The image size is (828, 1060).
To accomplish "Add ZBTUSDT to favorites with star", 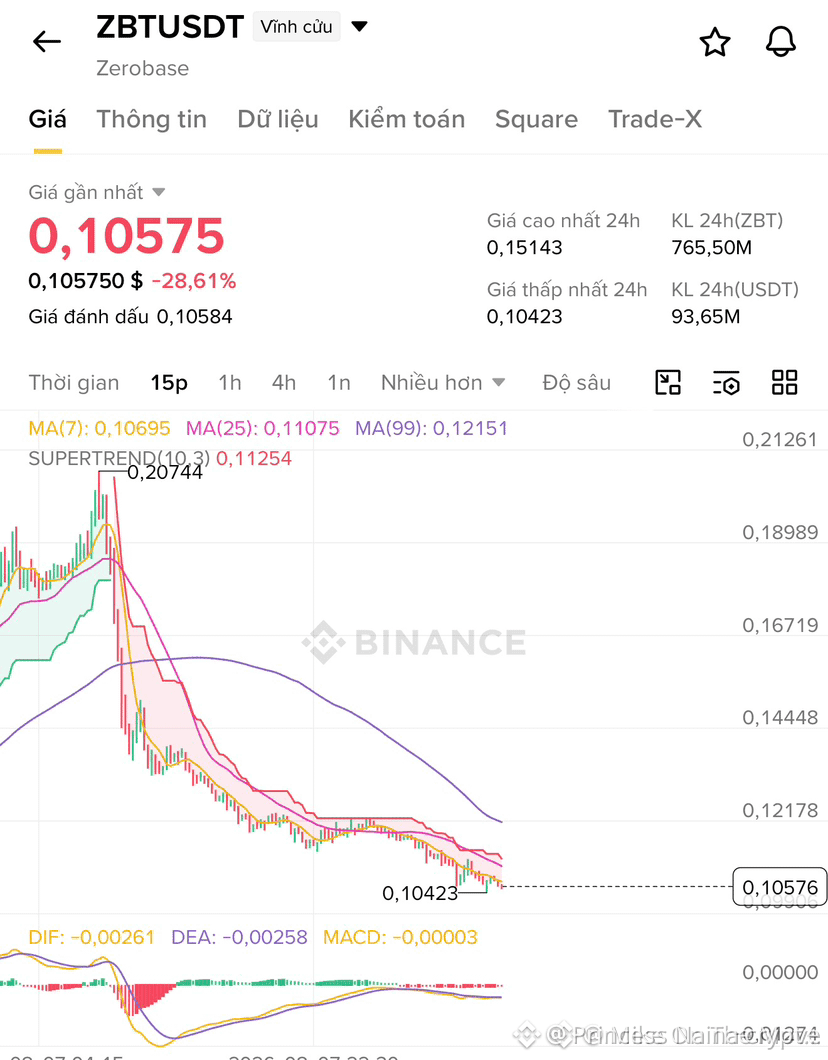I will (x=714, y=42).
